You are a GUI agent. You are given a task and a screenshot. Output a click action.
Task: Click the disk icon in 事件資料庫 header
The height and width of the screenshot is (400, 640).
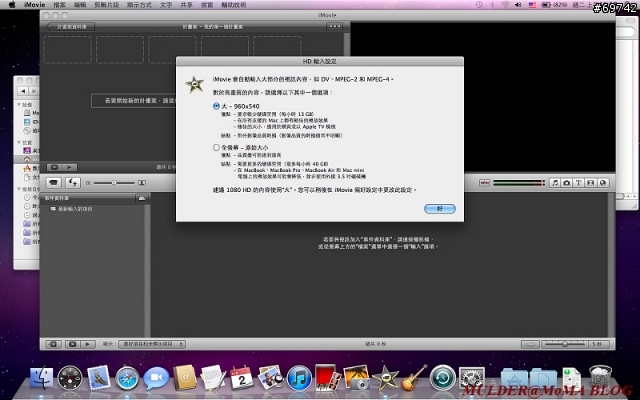142,198
